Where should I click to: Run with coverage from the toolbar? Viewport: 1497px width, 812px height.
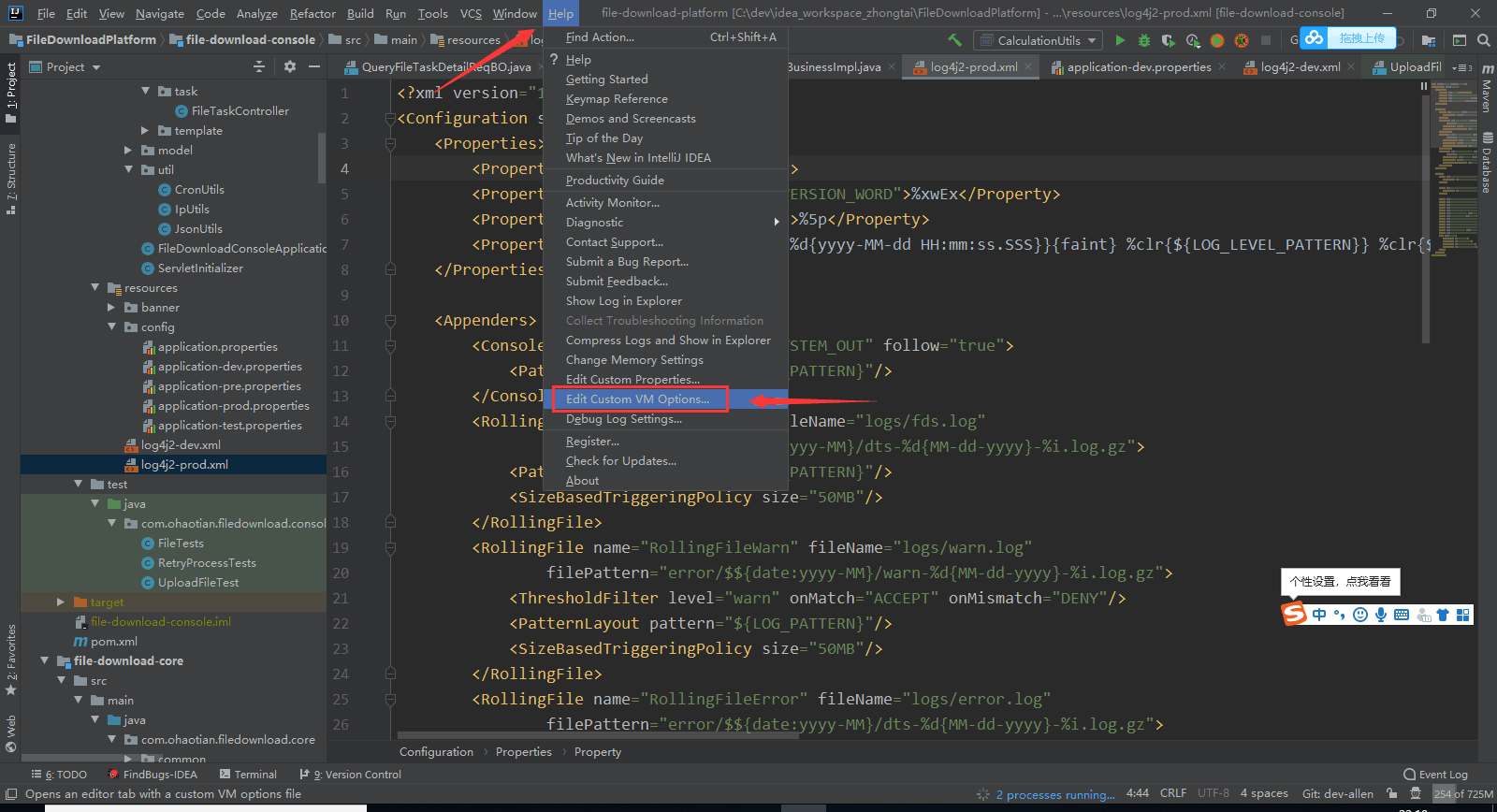click(x=1168, y=40)
